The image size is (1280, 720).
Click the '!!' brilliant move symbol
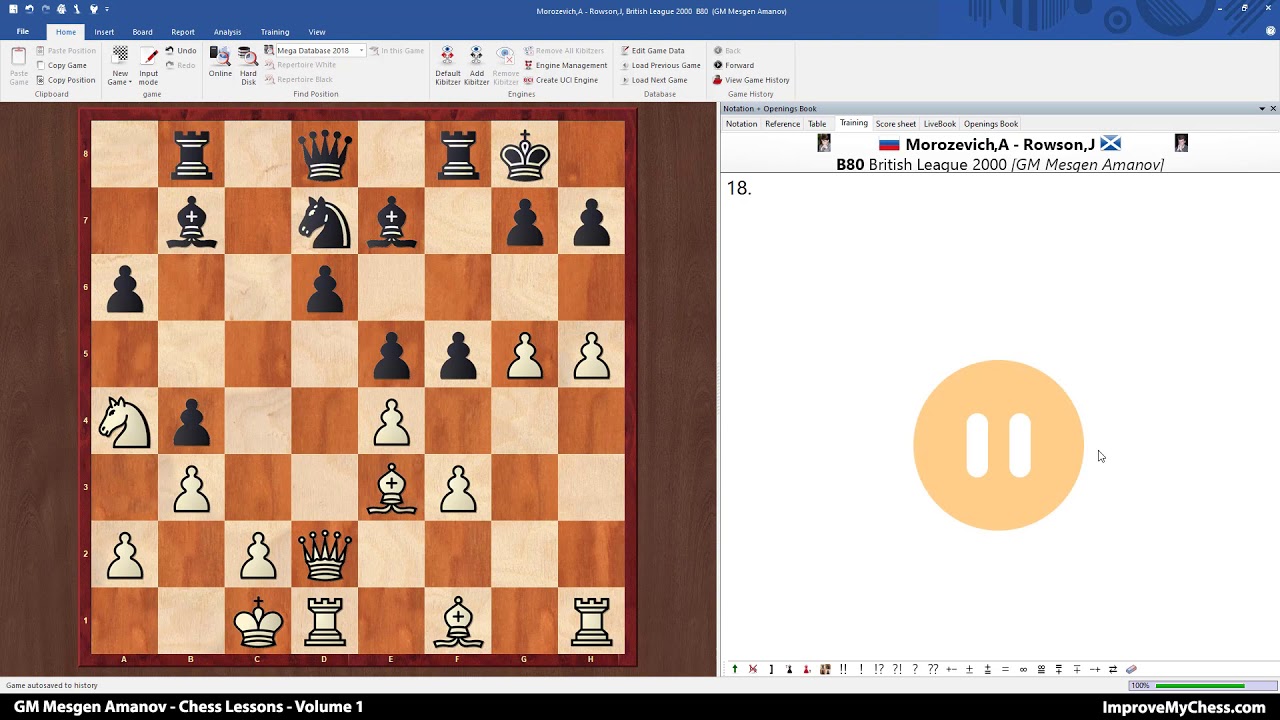(x=843, y=669)
